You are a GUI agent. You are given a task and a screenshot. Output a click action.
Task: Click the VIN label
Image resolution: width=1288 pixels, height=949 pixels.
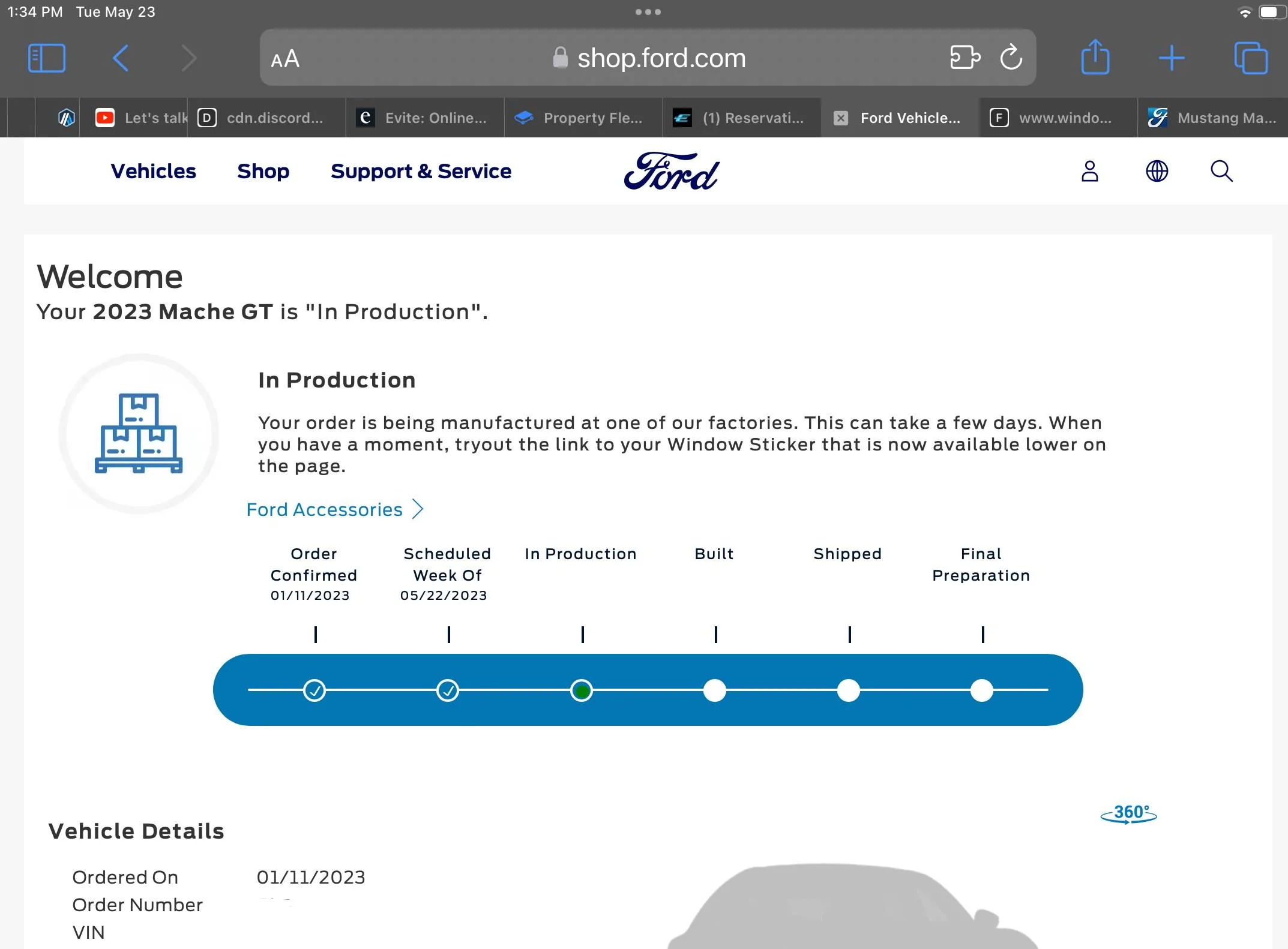pos(88,932)
